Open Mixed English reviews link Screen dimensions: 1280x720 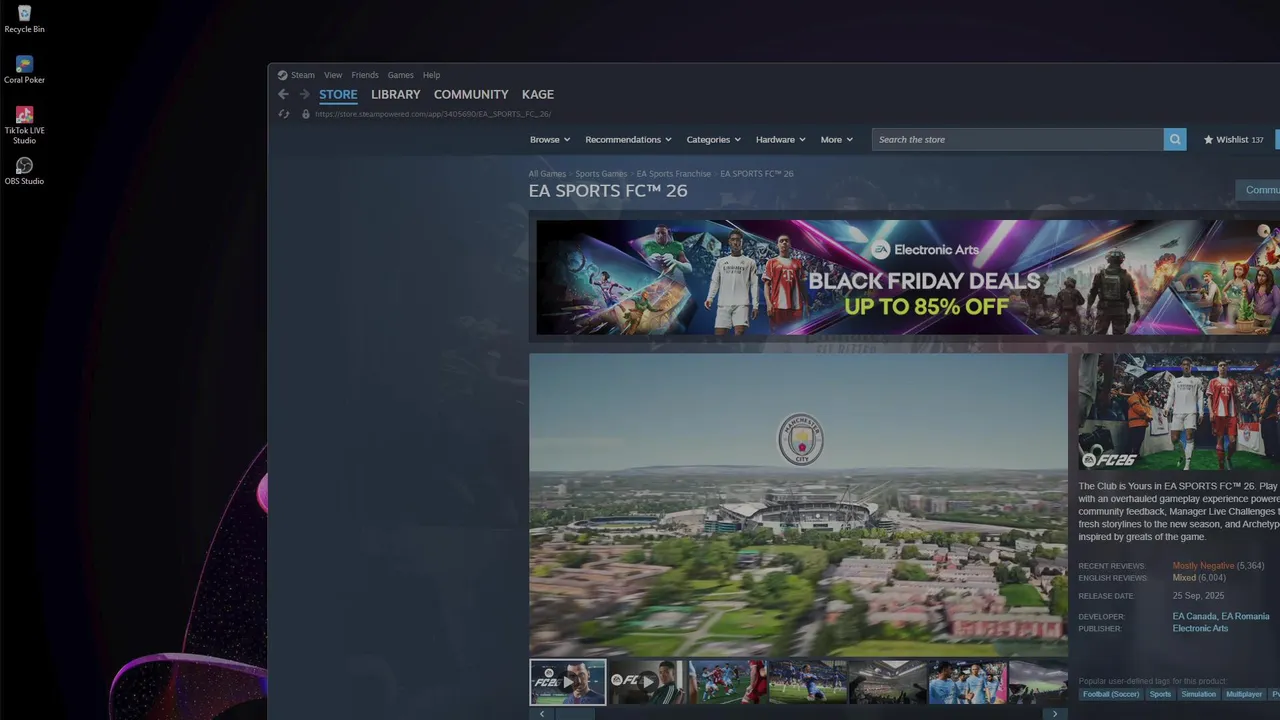[1184, 578]
